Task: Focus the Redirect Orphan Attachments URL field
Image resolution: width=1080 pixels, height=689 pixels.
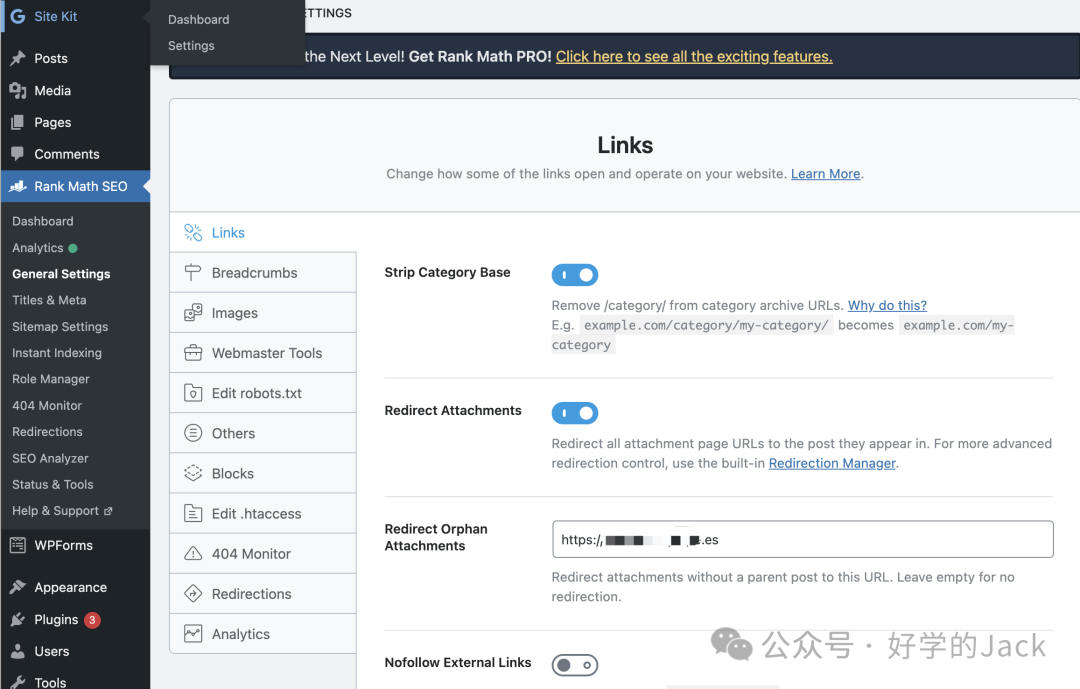Action: [802, 539]
